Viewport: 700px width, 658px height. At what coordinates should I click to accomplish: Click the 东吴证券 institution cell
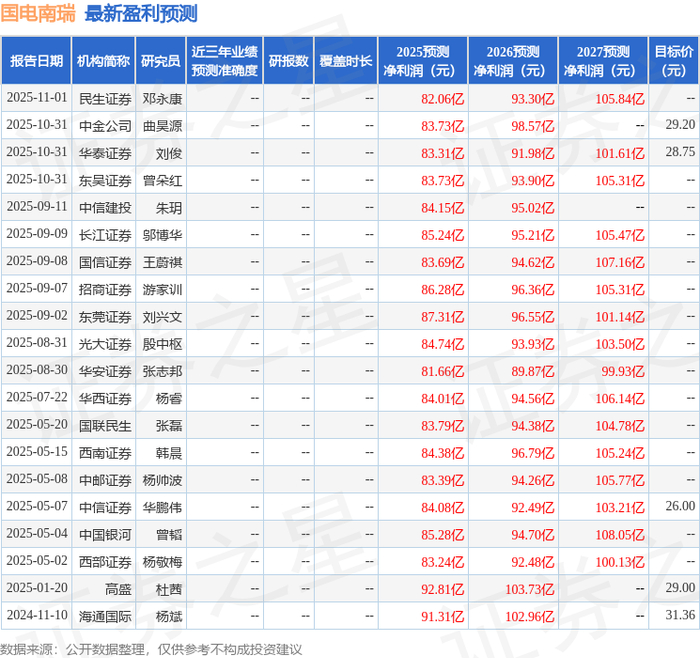point(105,180)
